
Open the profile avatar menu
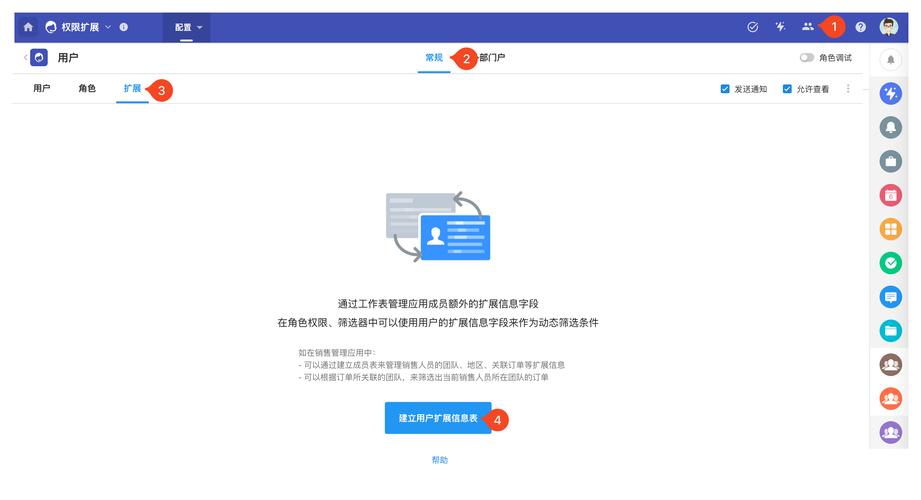point(889,27)
